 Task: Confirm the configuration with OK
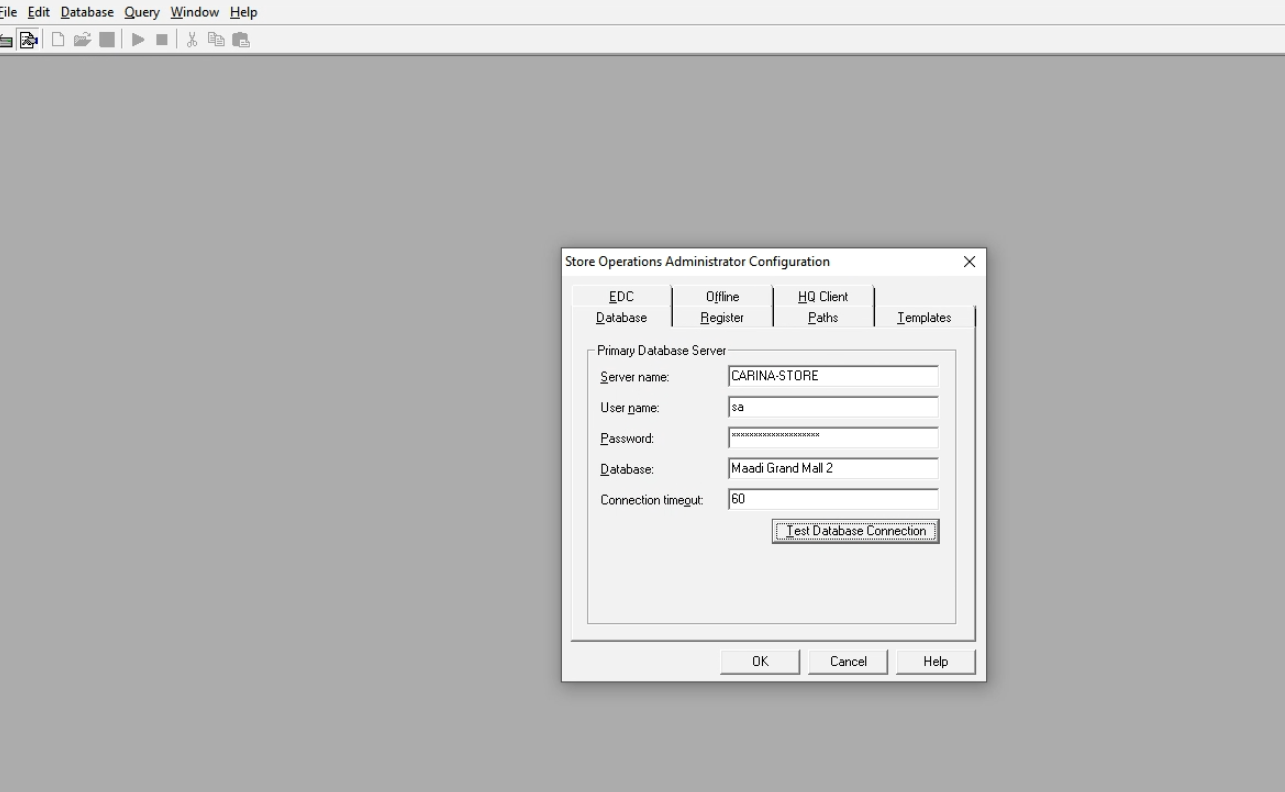tap(760, 661)
